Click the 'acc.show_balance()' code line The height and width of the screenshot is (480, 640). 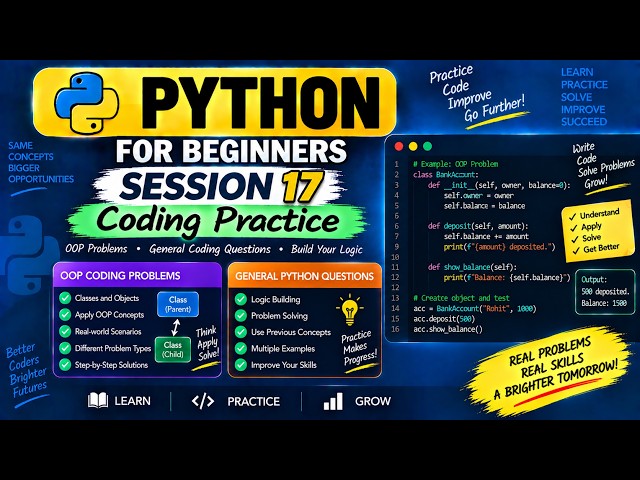coord(448,329)
